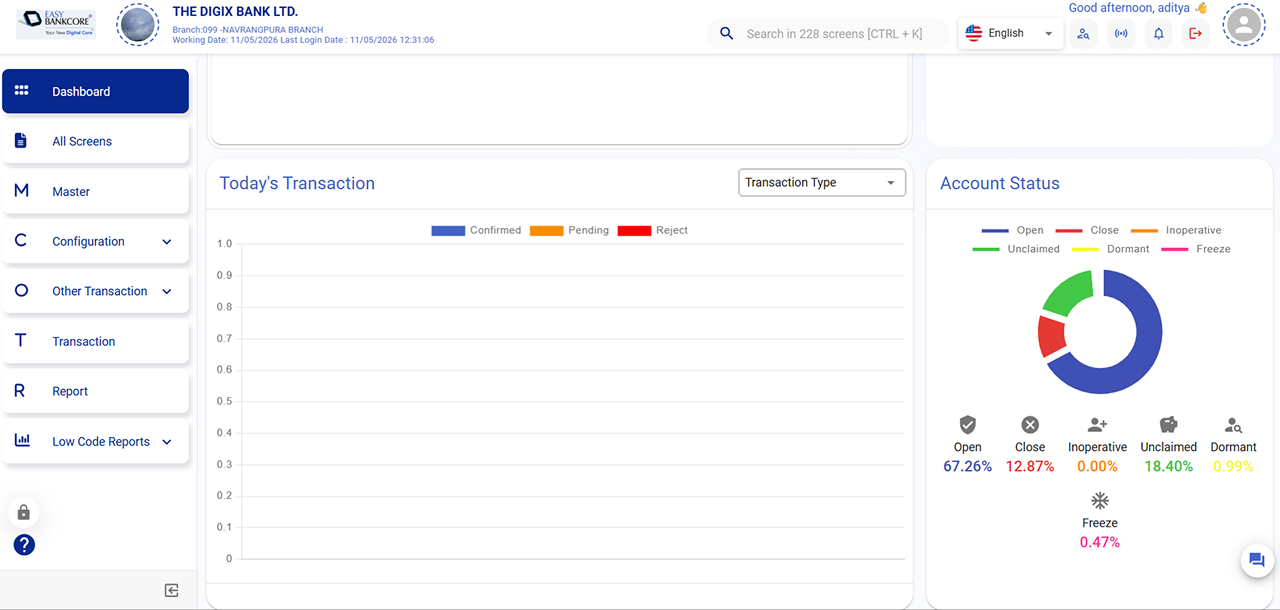1280x610 pixels.
Task: Click THE DIGIX BANK LTD. title
Action: point(235,12)
